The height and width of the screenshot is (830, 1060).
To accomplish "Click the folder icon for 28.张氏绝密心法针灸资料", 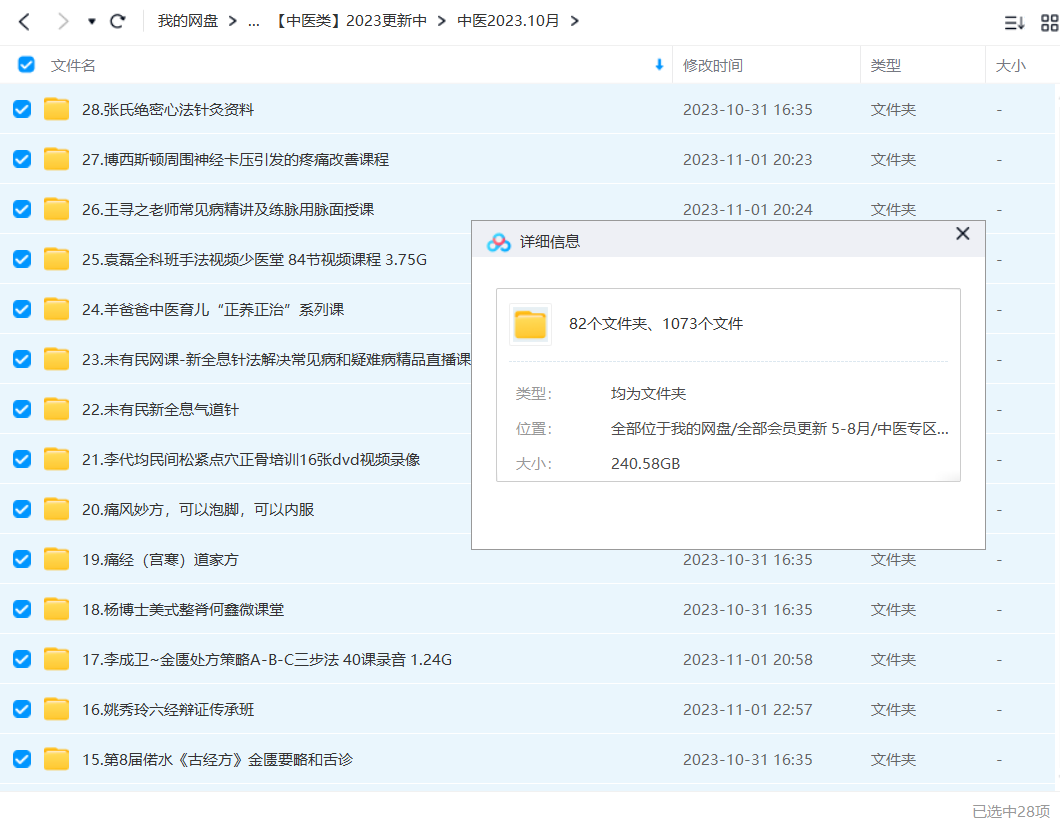I will click(x=57, y=110).
